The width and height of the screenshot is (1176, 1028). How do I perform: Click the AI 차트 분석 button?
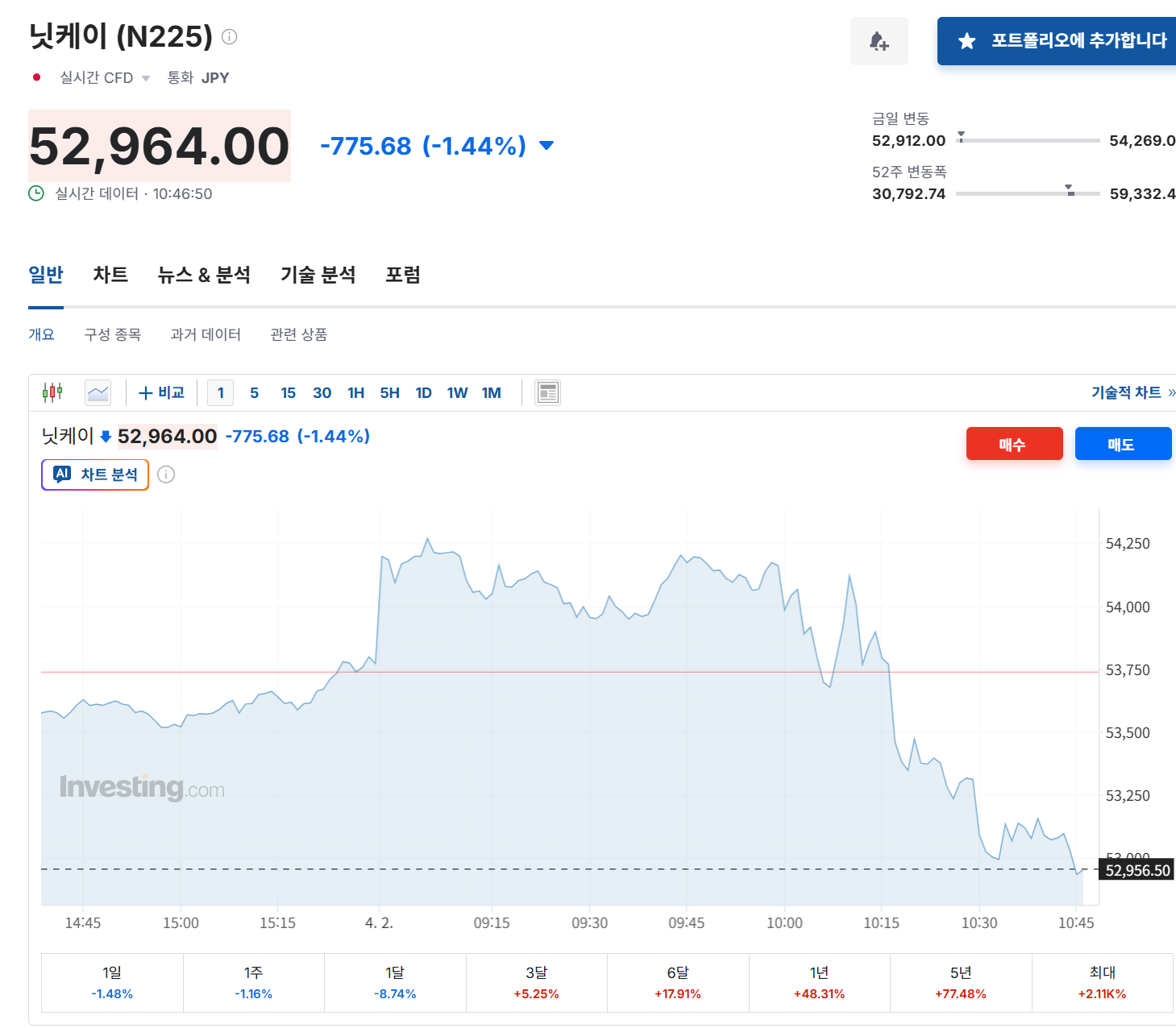coord(95,475)
